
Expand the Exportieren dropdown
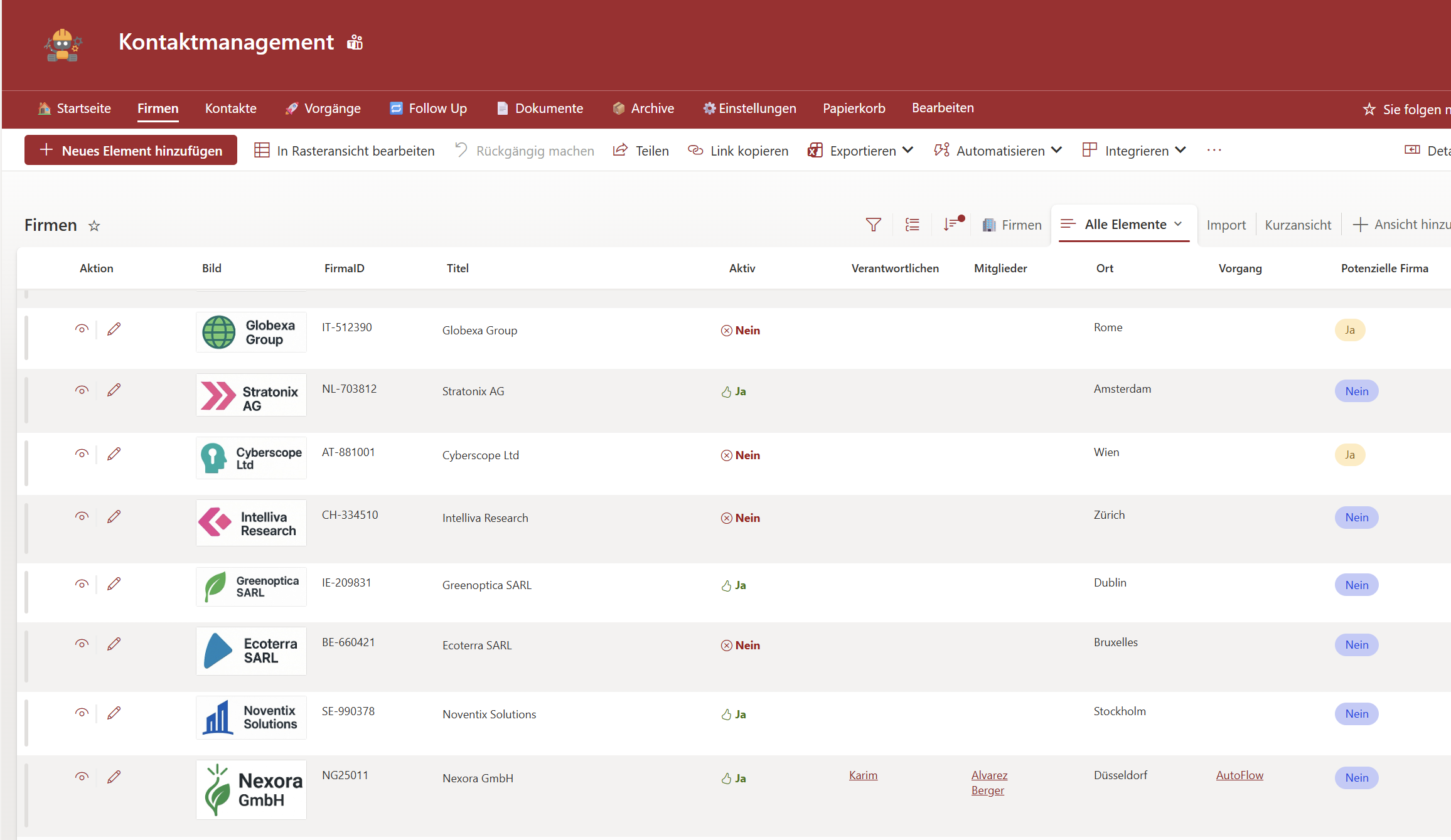(x=907, y=151)
